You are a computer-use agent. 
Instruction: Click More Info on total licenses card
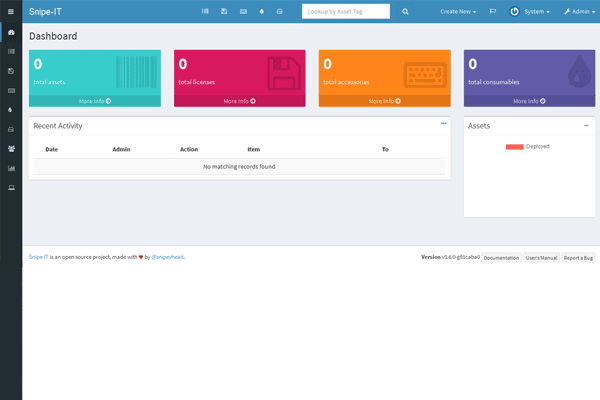[x=240, y=101]
